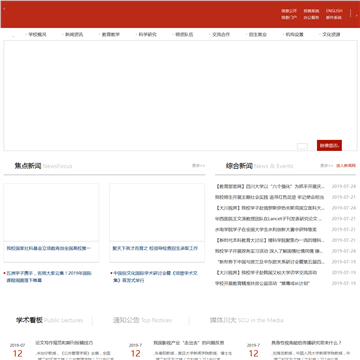360x360 pixels.
Task: Select the 媒体川大 SCU in the Media tab
Action: [246, 320]
